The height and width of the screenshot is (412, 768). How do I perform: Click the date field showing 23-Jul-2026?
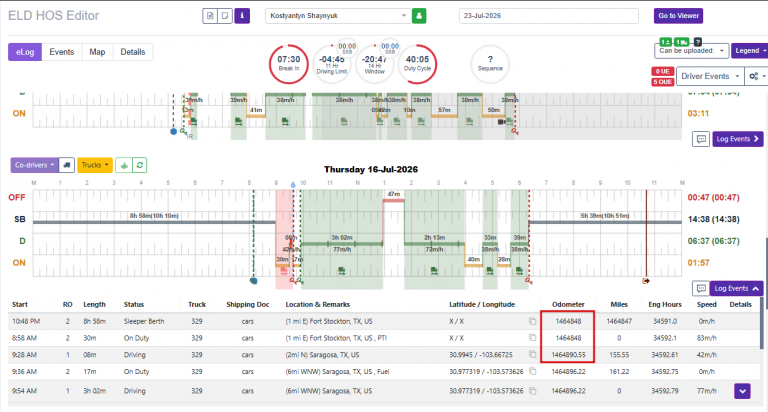pos(549,16)
